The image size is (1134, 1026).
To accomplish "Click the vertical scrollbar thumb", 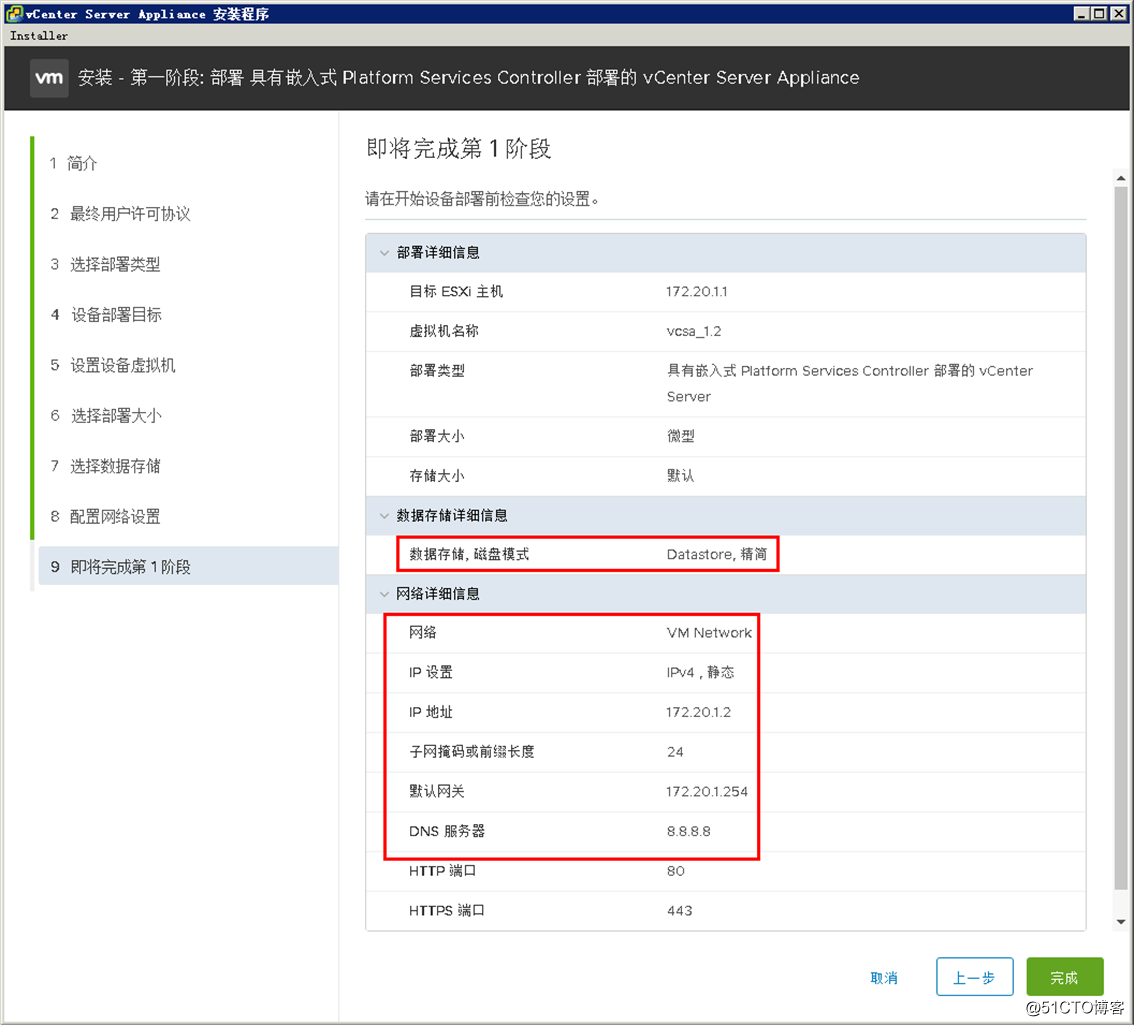I will pyautogui.click(x=1121, y=539).
